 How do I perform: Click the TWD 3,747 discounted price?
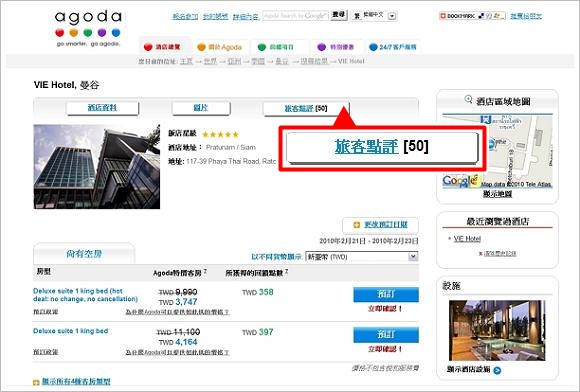click(x=178, y=302)
